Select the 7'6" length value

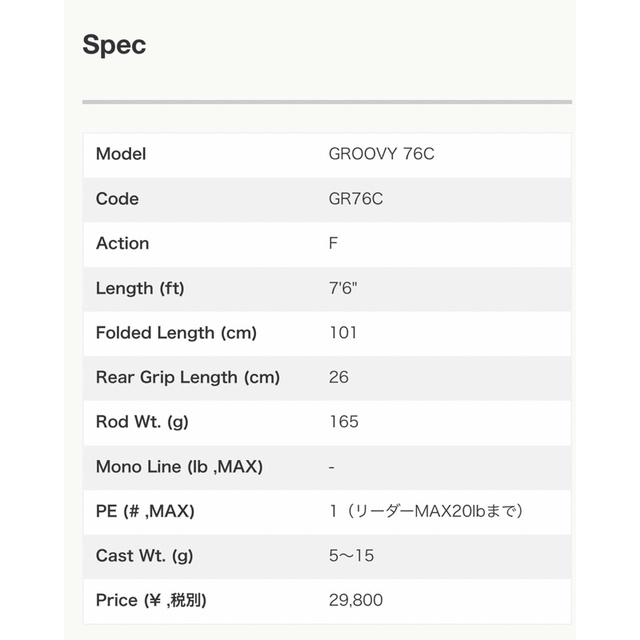343,288
